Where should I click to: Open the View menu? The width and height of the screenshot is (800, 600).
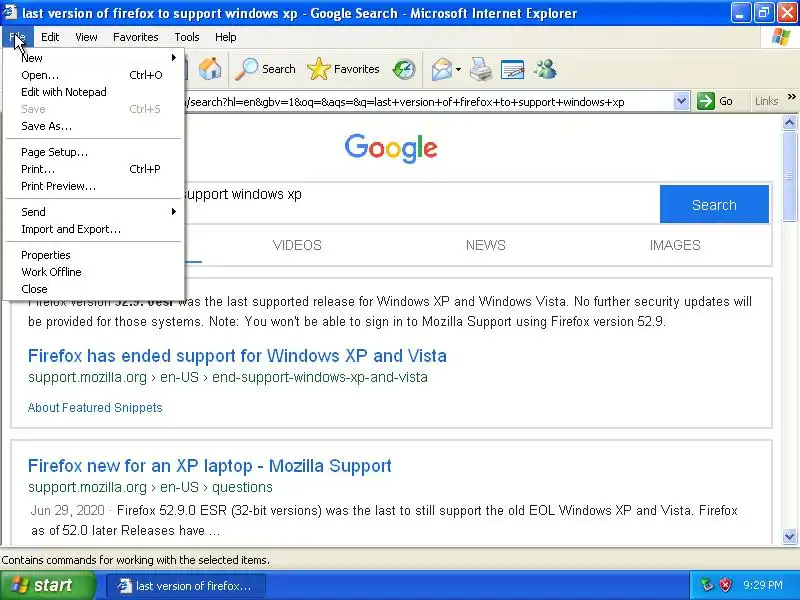[86, 37]
